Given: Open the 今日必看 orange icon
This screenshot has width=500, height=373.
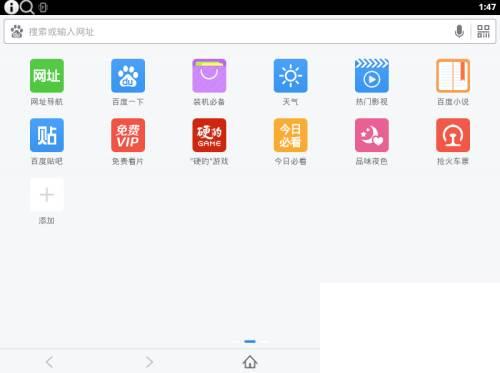Looking at the screenshot, I should click(x=291, y=135).
